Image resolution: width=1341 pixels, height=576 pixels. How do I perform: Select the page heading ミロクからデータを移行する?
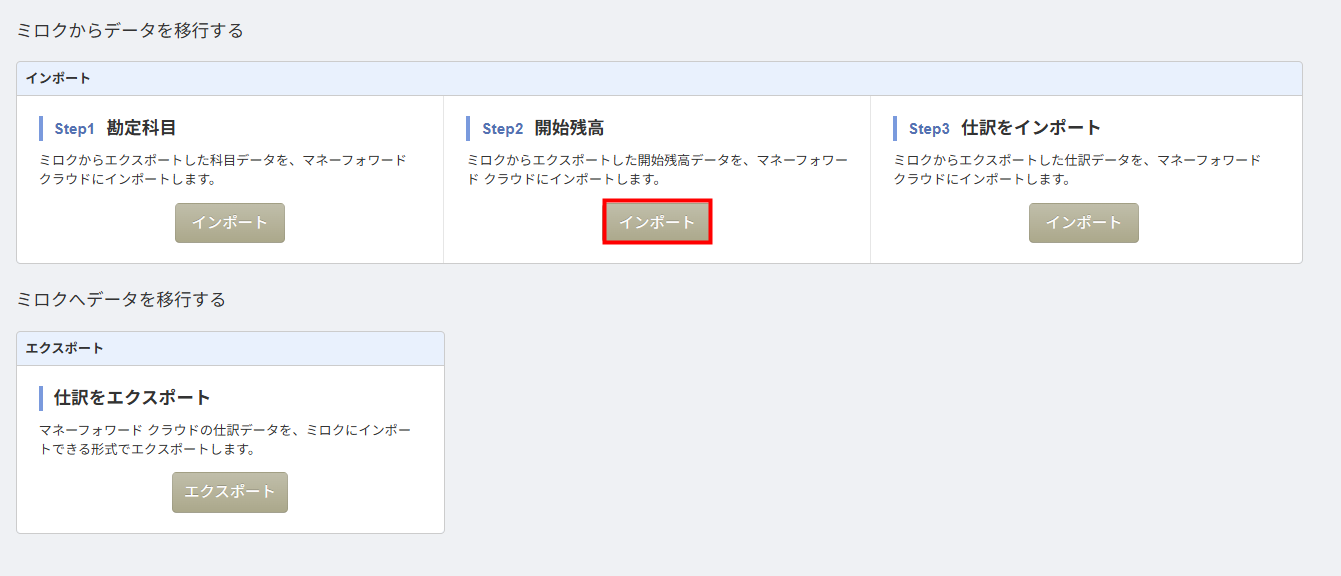[130, 30]
